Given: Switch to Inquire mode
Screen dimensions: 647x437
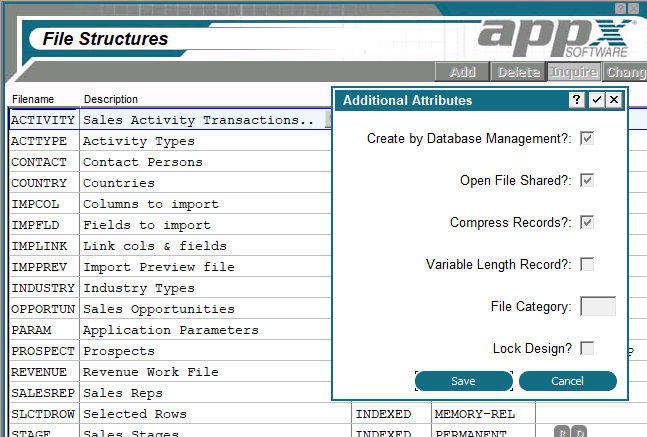Looking at the screenshot, I should (574, 72).
